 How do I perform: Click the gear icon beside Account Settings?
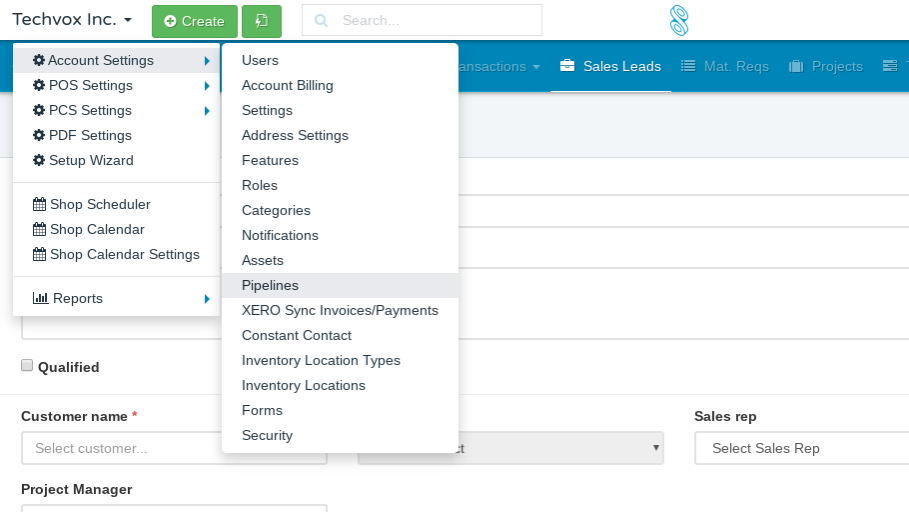click(39, 60)
